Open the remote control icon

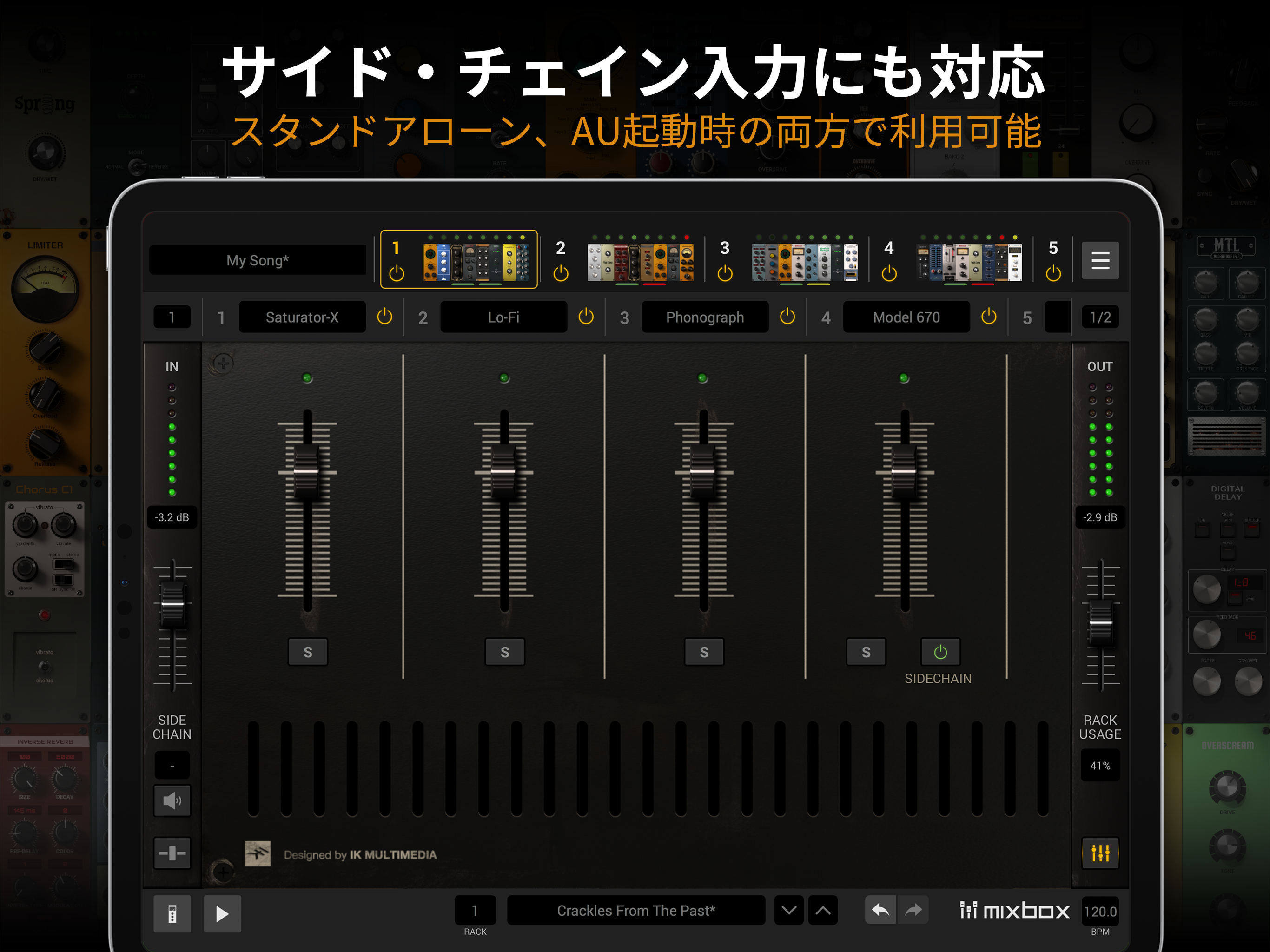tap(172, 913)
